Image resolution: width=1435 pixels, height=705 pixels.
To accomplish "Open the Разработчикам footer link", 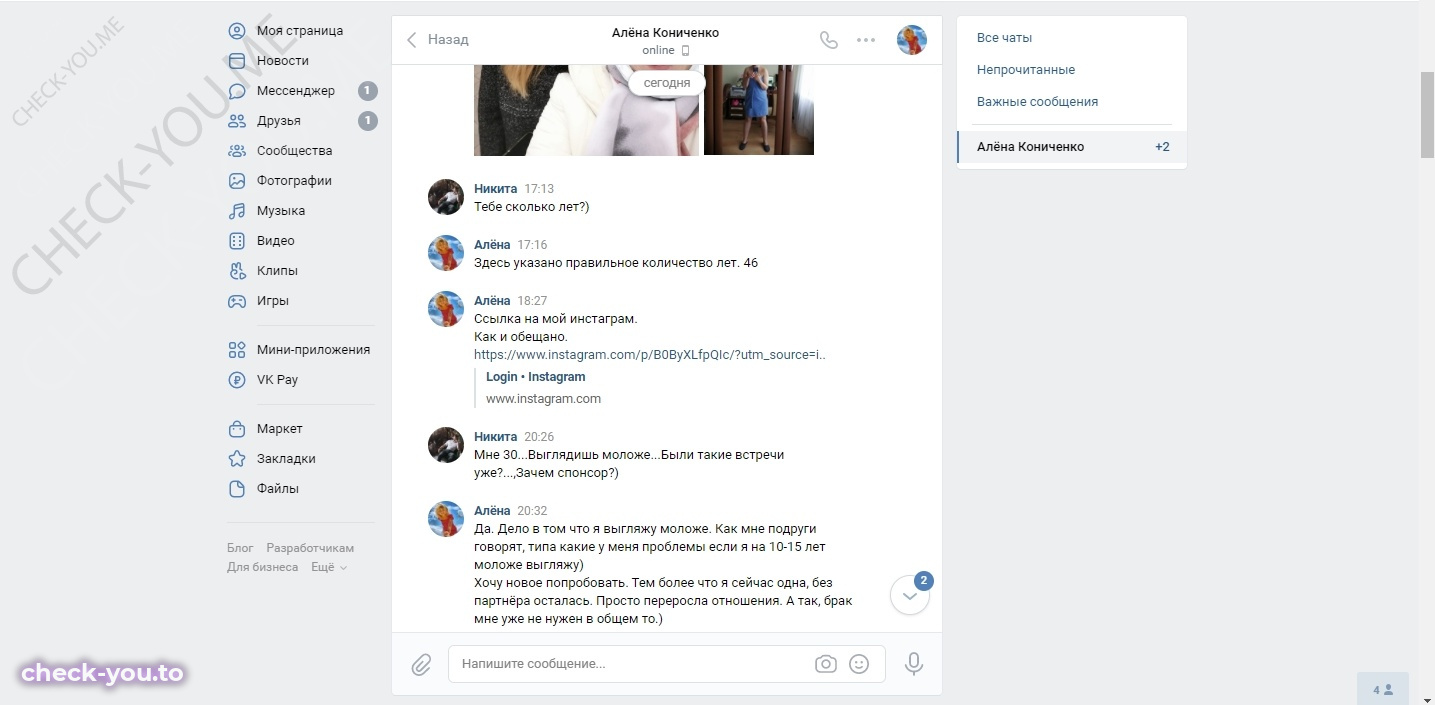I will [x=310, y=548].
